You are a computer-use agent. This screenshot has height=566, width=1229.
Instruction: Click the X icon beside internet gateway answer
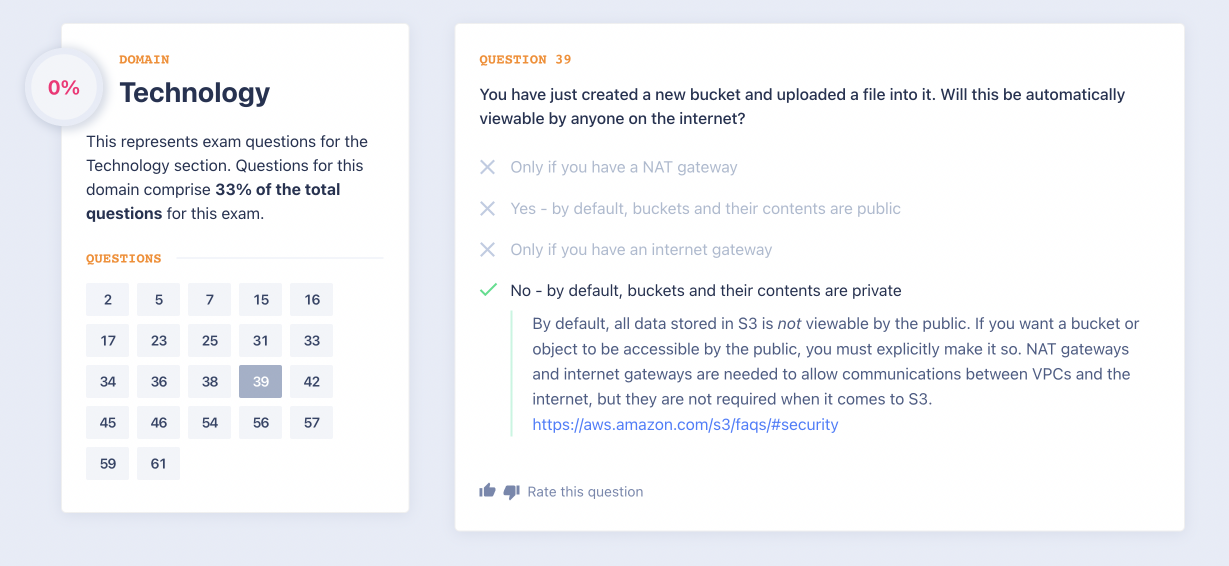[x=488, y=249]
